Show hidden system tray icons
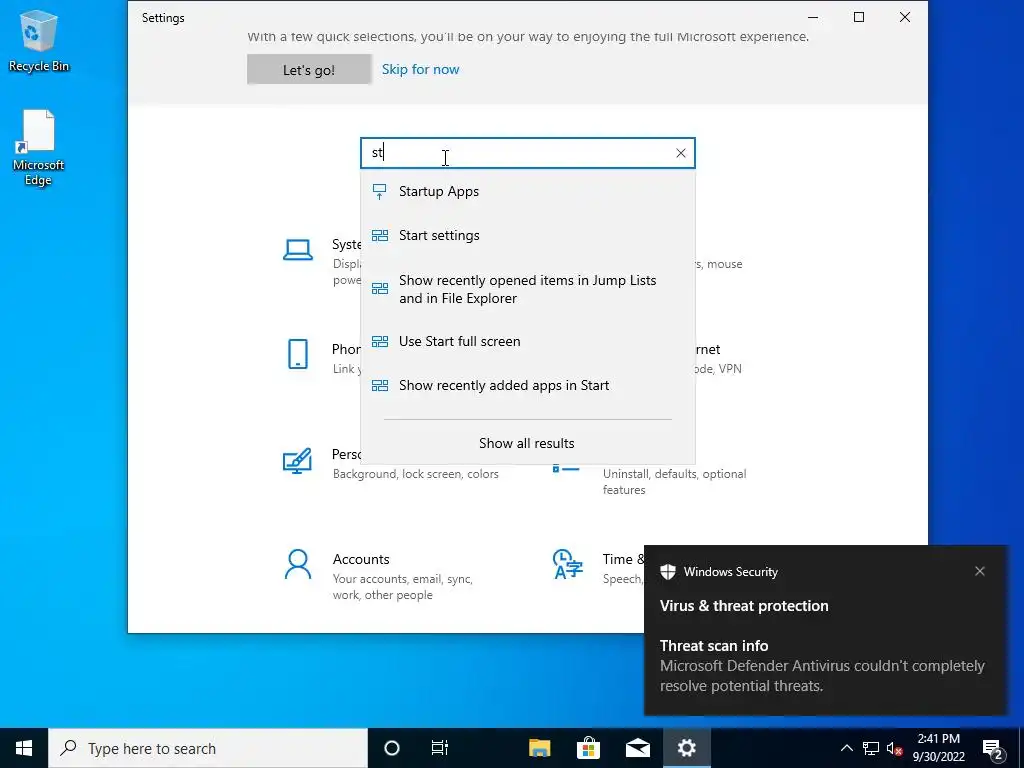The height and width of the screenshot is (768, 1024). coord(846,748)
